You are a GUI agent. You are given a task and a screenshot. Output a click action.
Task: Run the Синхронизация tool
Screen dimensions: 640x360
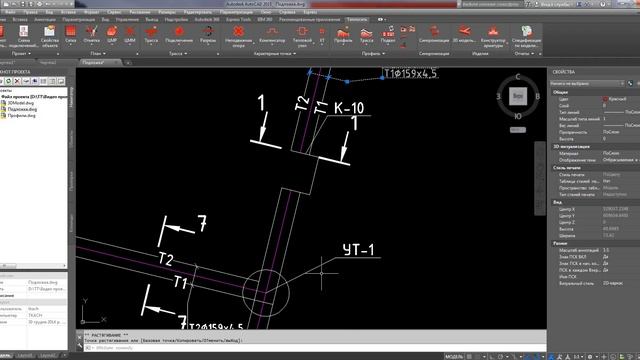click(434, 34)
